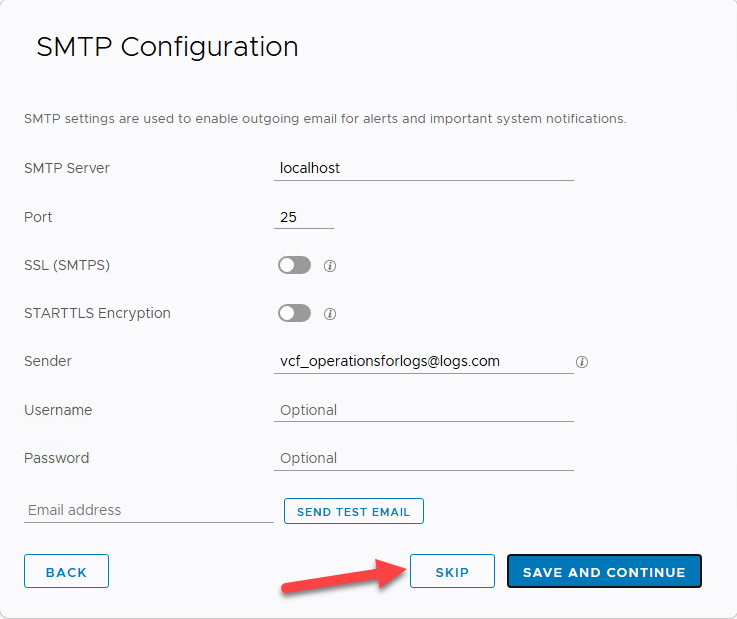Click the STARTTLS Encryption info icon

point(330,314)
